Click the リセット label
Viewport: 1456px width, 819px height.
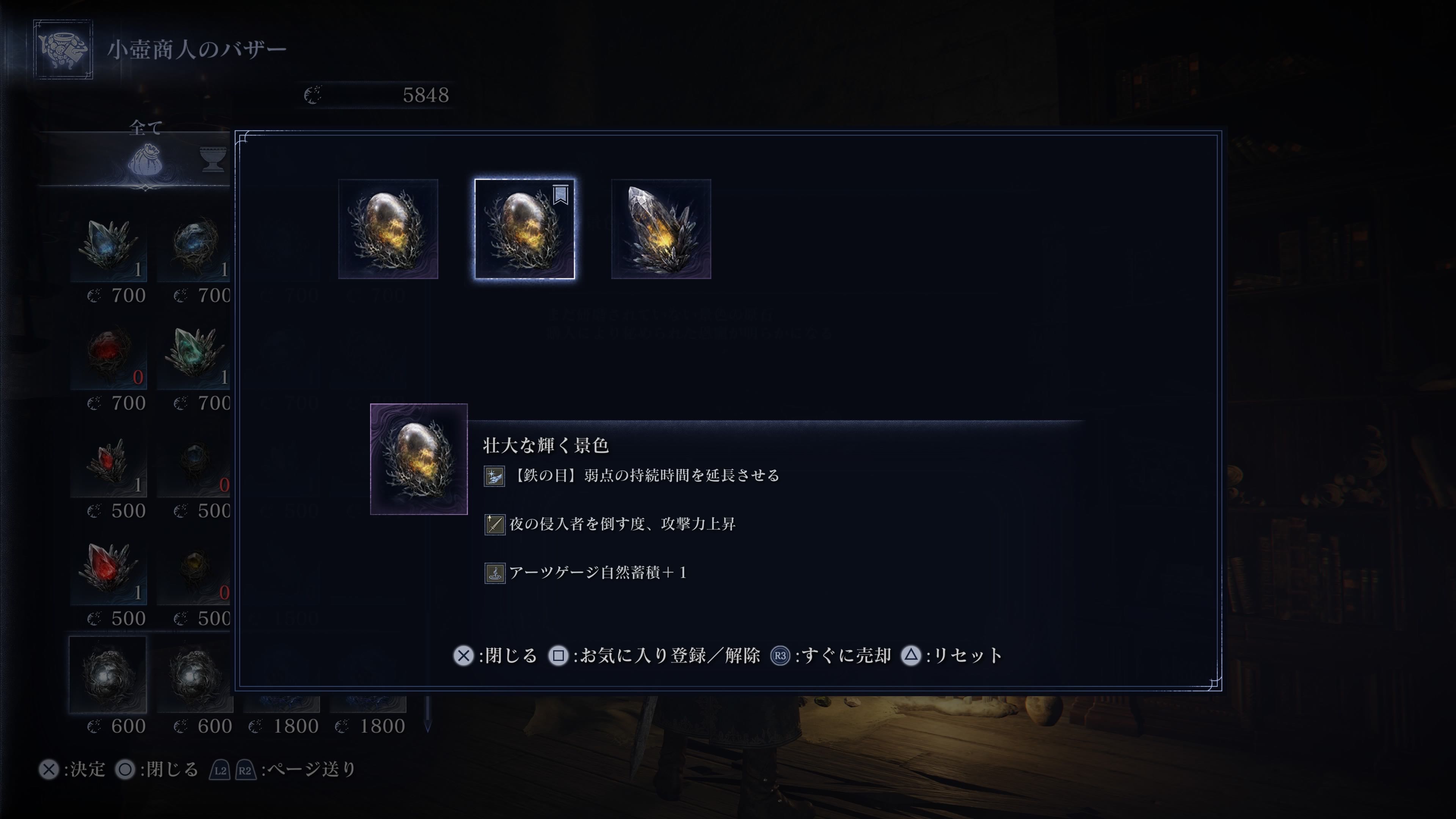968,656
